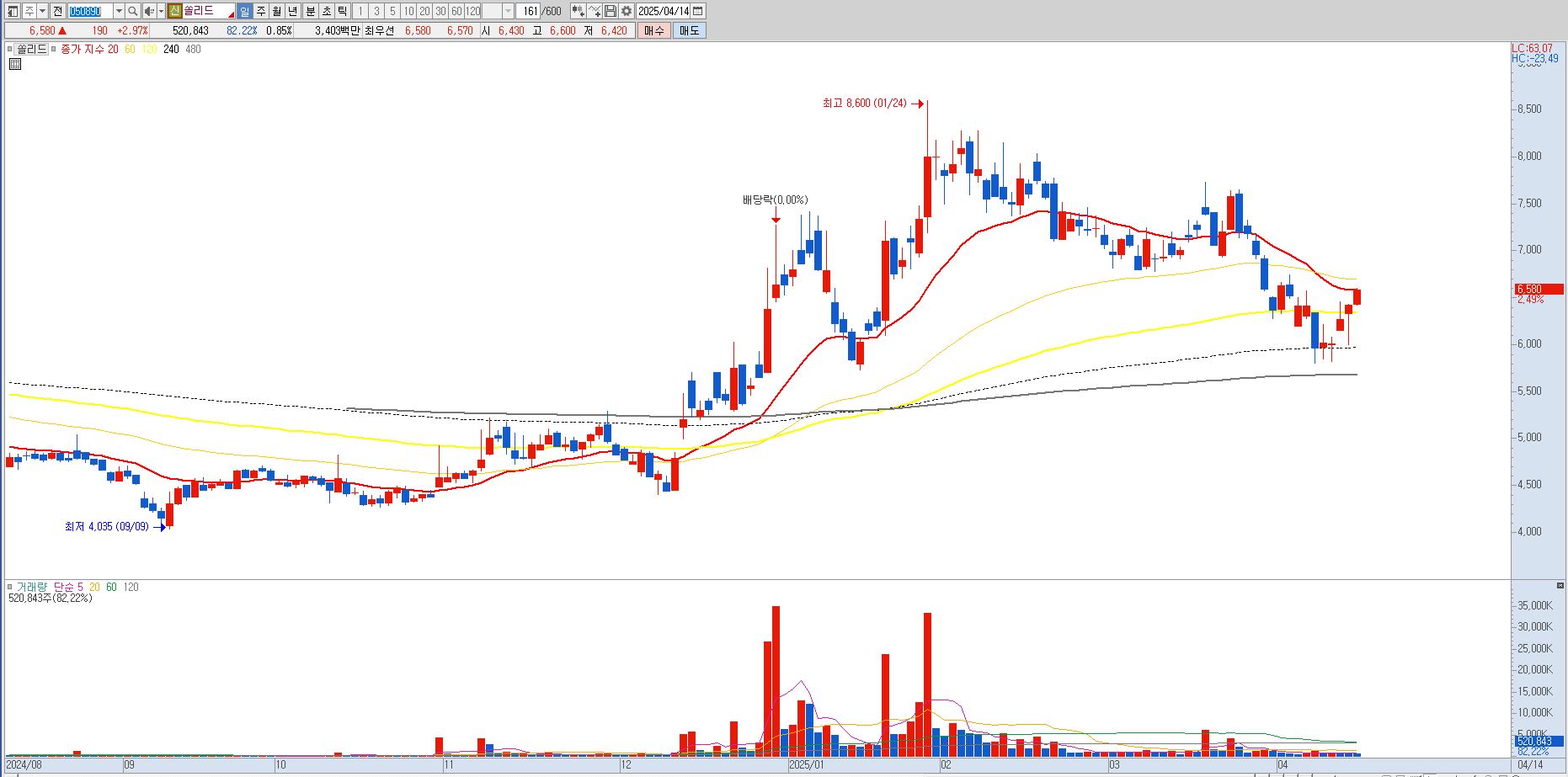The image size is (1568, 777).
Task: Click the speaker sound alert icon
Action: (x=149, y=11)
